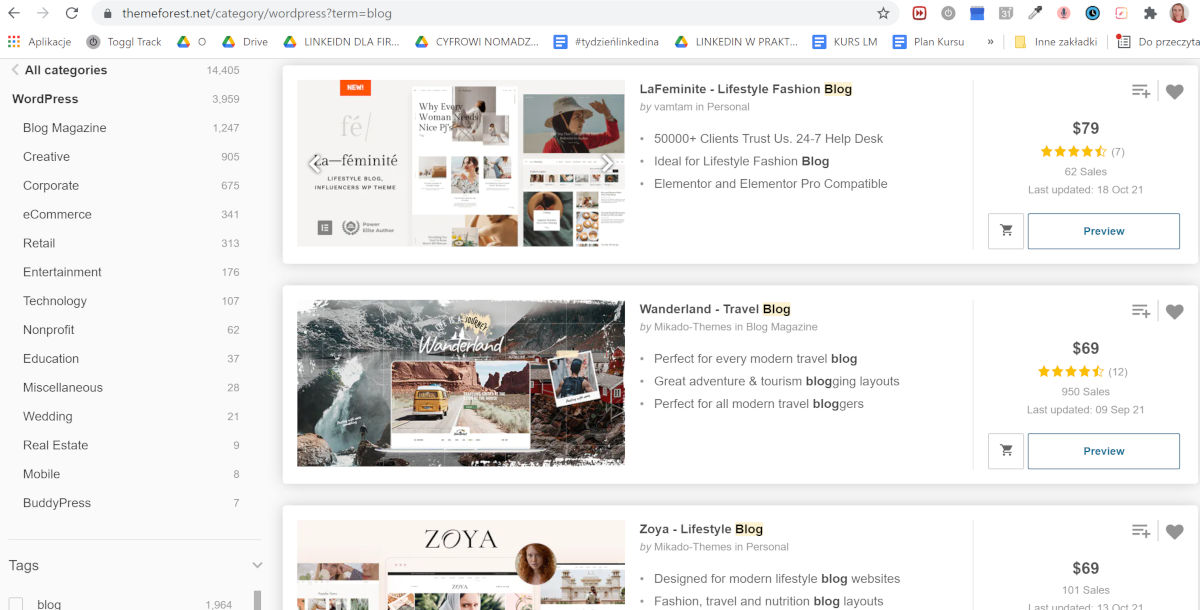This screenshot has height=610, width=1200.
Task: Open the Inne zakładki bookmarks folder
Action: pos(1055,42)
